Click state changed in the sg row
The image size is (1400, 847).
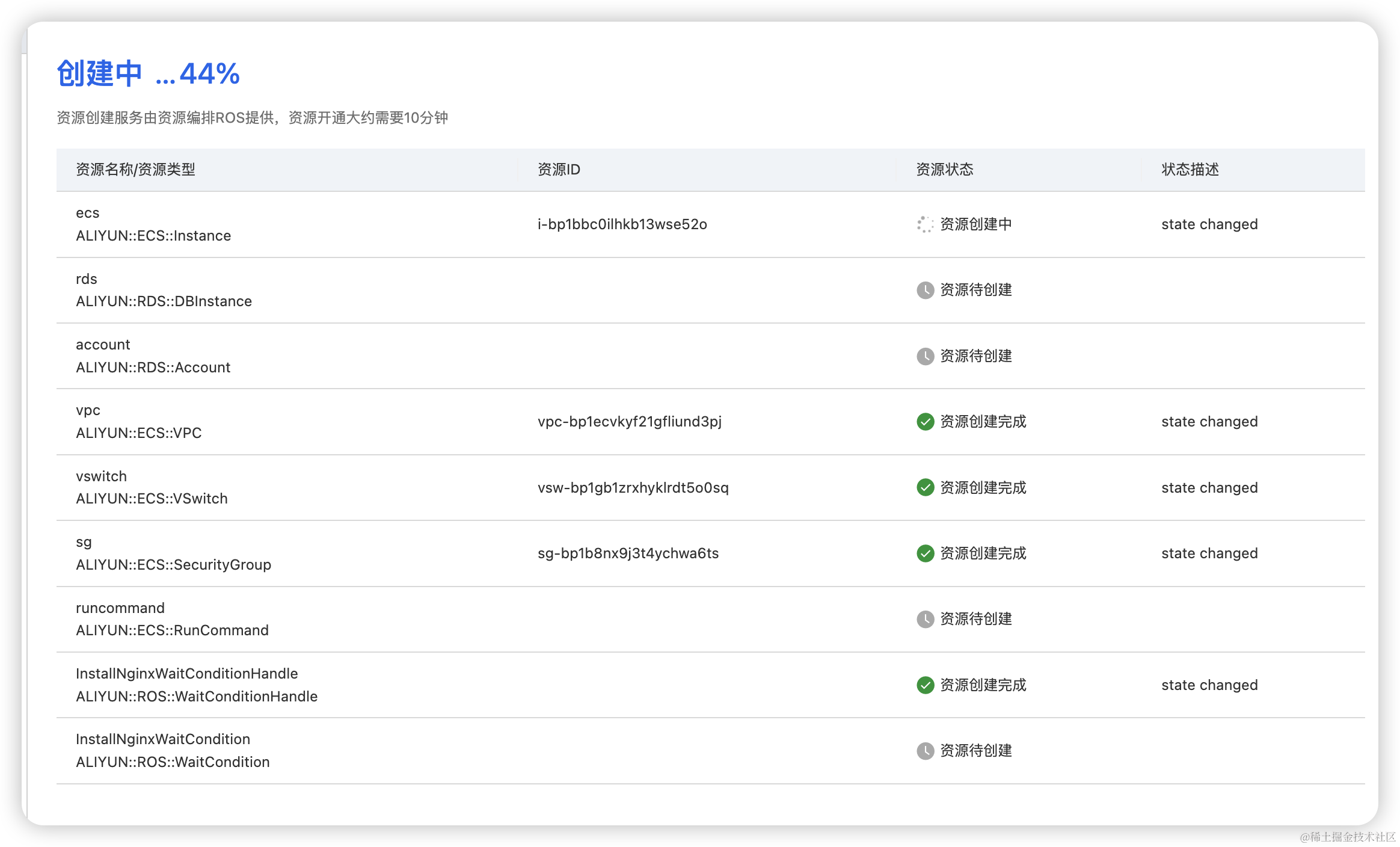click(x=1209, y=553)
